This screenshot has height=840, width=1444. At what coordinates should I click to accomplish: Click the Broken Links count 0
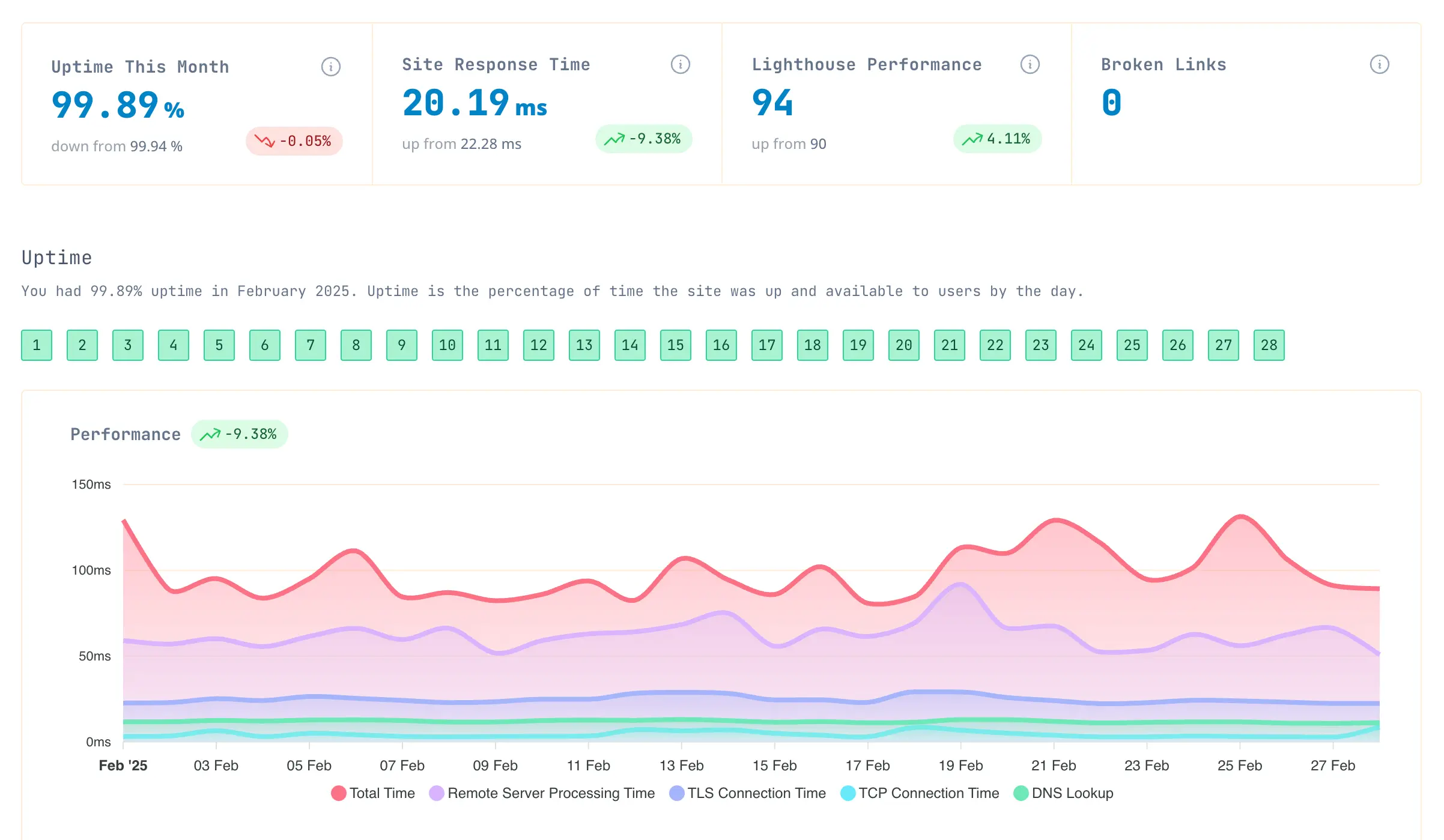click(x=1111, y=103)
